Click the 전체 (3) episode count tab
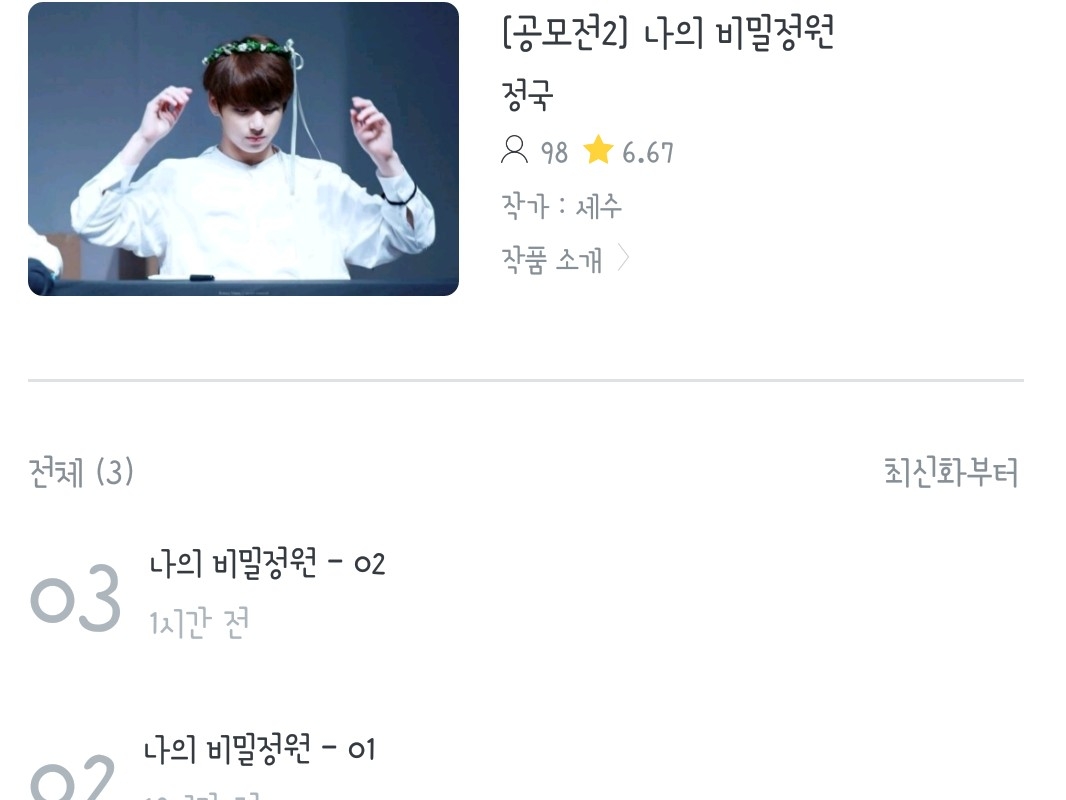Viewport: 1066px width, 800px height. (x=81, y=472)
